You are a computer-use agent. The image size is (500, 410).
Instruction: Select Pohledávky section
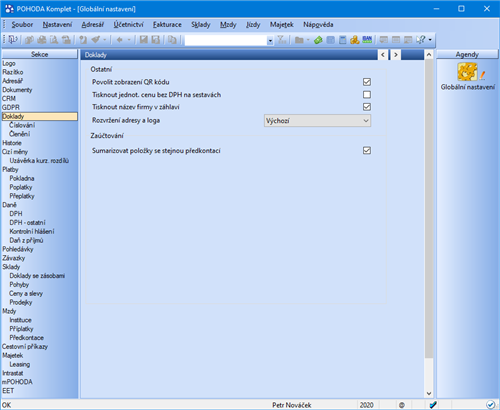pos(18,249)
